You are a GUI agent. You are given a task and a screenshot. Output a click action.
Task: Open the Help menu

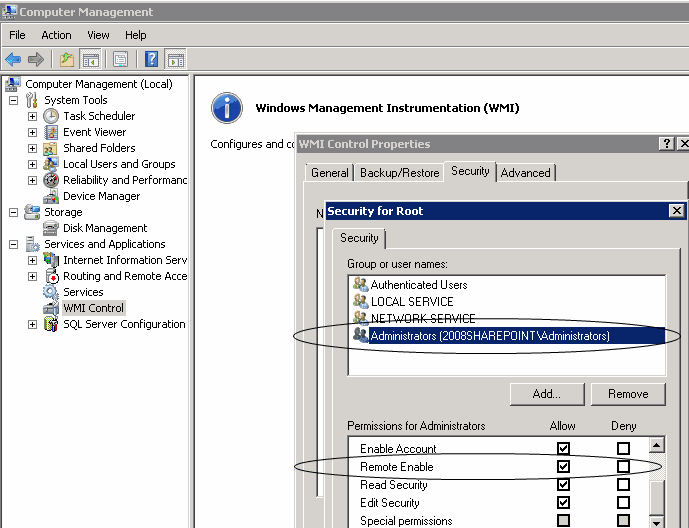click(135, 35)
